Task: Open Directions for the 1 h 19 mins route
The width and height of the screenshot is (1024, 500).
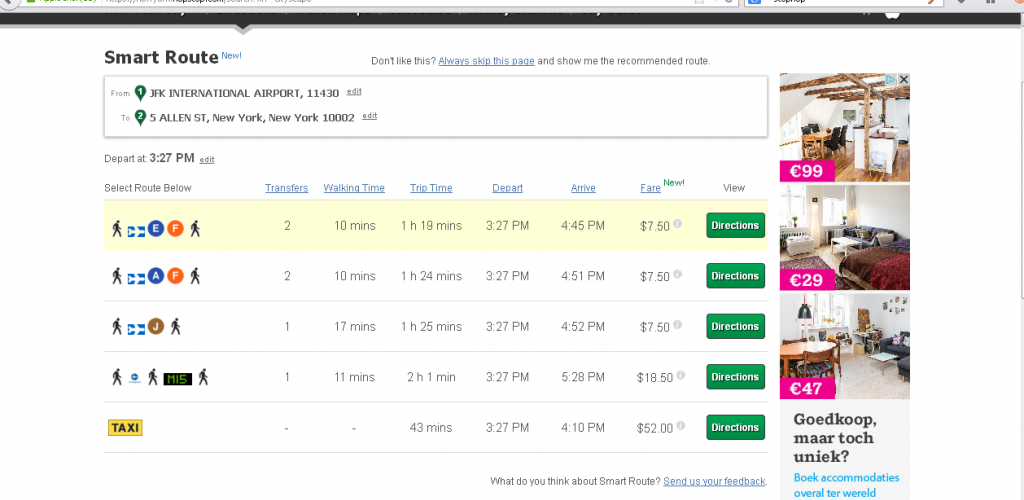Action: point(735,226)
